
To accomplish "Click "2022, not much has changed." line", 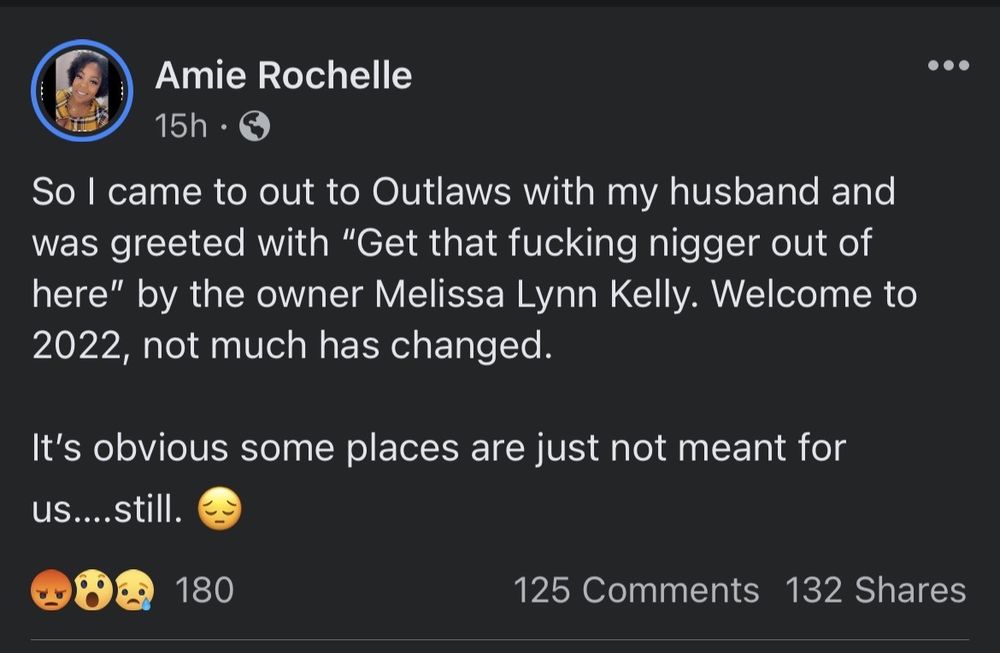I will coord(290,345).
